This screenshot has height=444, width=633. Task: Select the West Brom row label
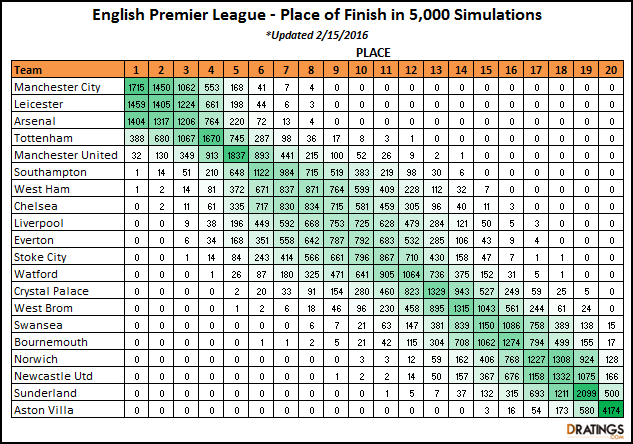click(x=42, y=307)
